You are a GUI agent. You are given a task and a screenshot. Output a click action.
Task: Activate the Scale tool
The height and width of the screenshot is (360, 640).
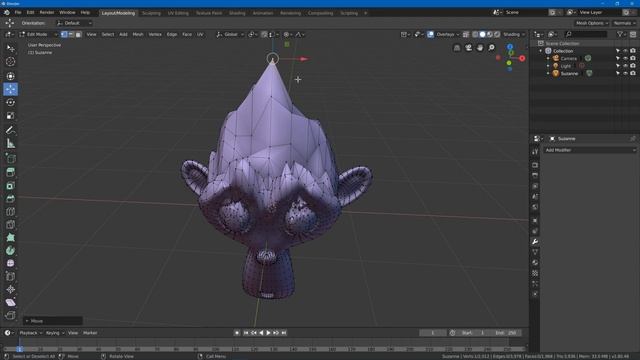pos(11,116)
